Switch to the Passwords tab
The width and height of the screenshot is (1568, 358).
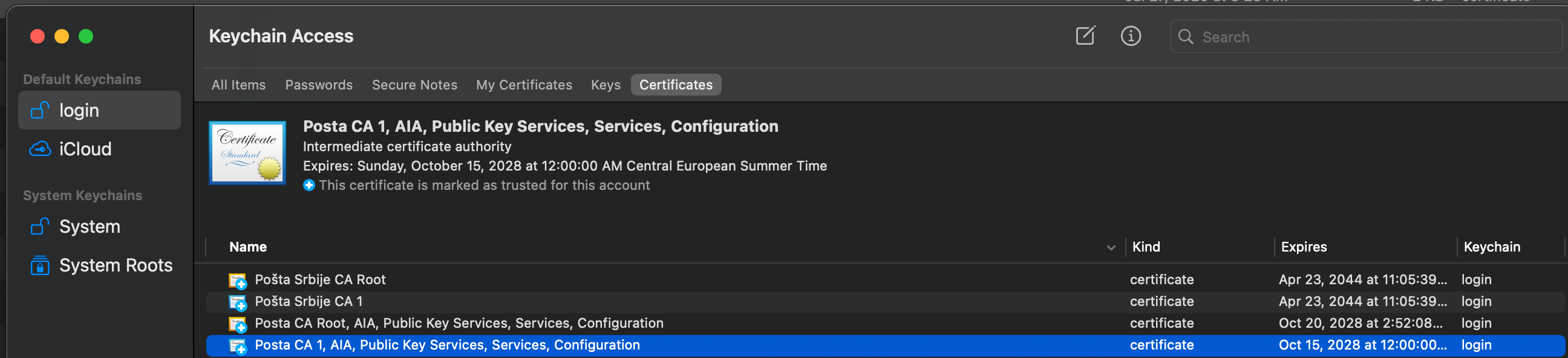click(x=318, y=85)
